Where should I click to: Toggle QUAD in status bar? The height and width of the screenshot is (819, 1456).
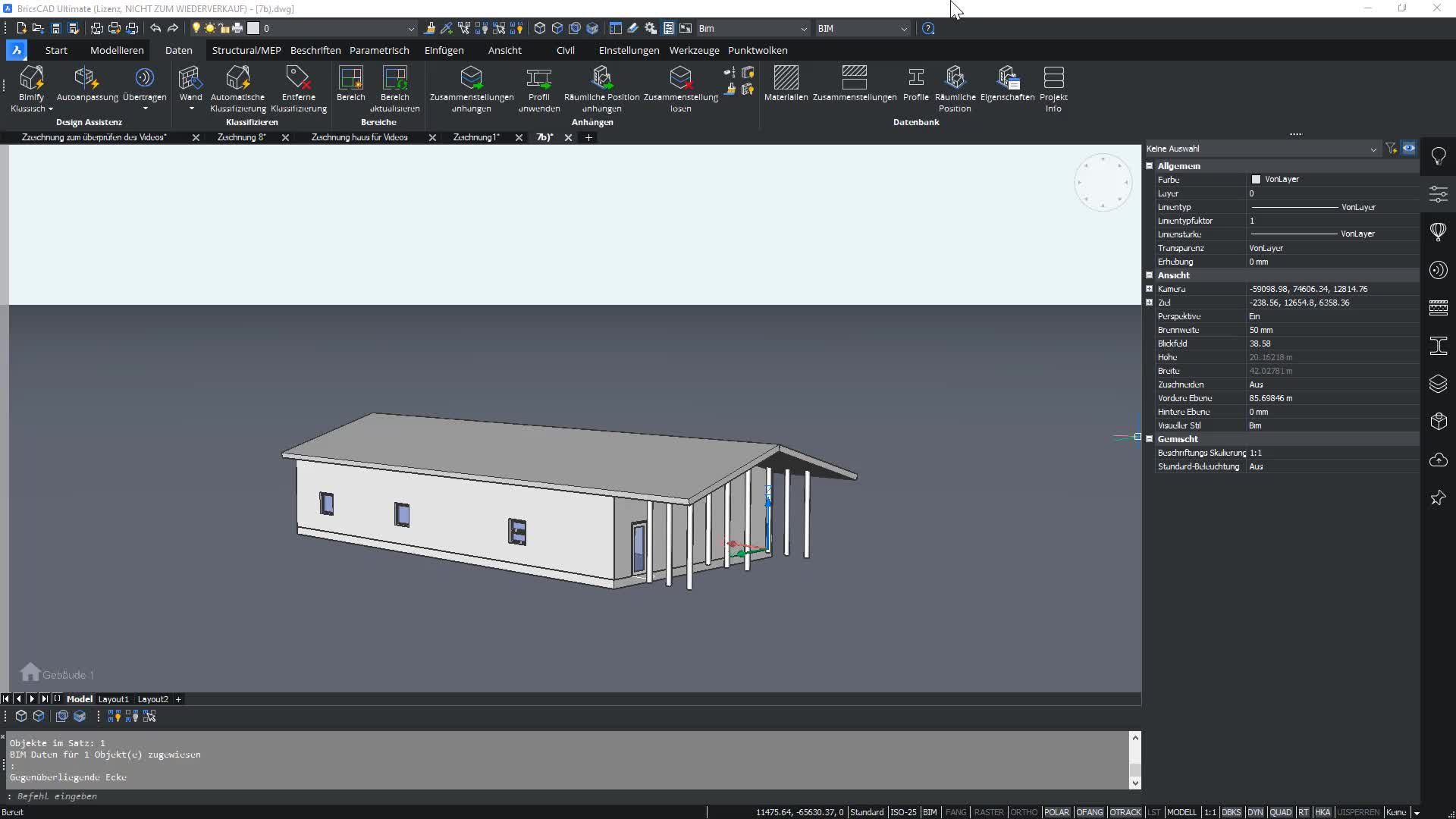[1280, 812]
